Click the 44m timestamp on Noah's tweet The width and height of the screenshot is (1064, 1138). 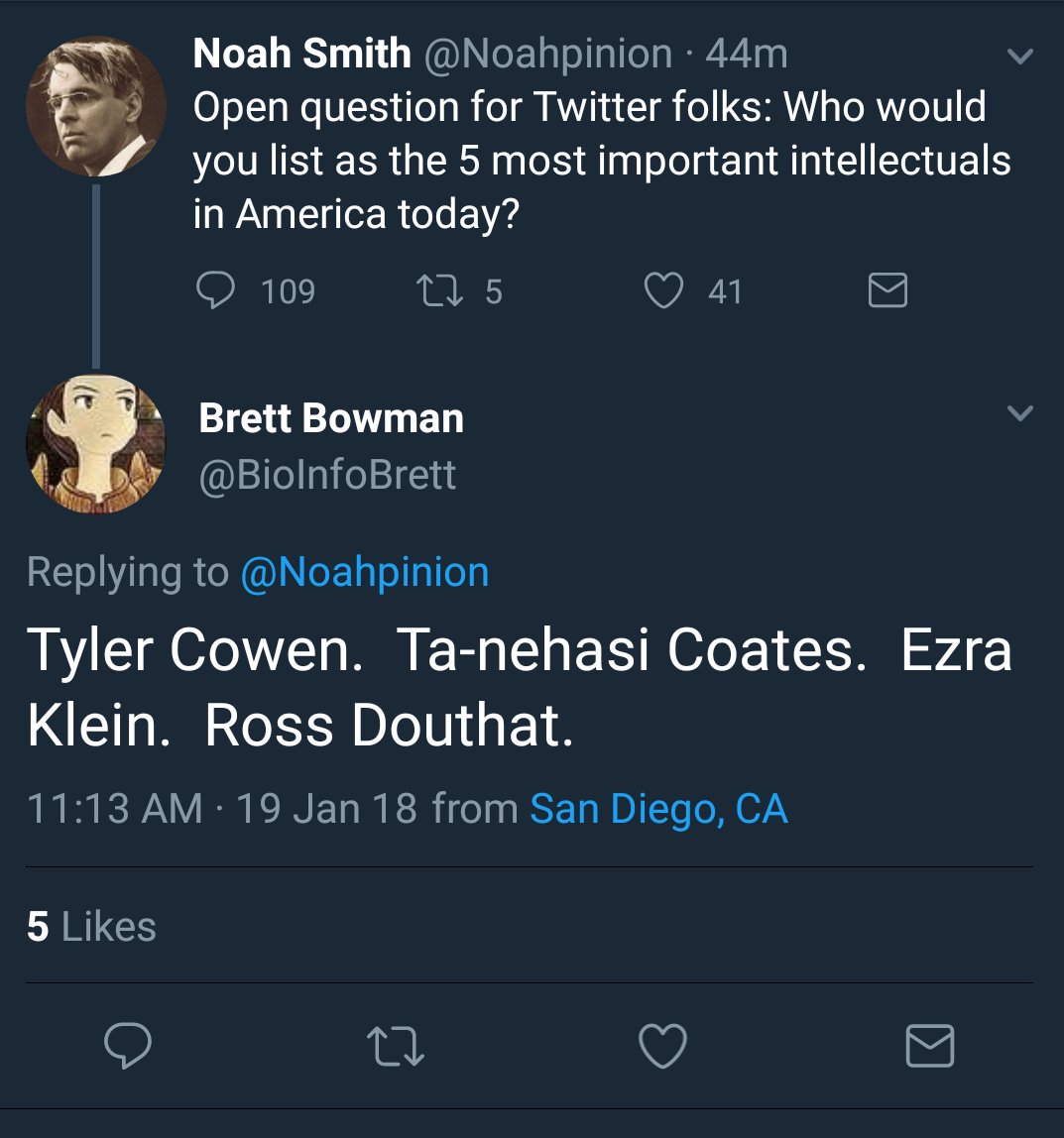[747, 54]
